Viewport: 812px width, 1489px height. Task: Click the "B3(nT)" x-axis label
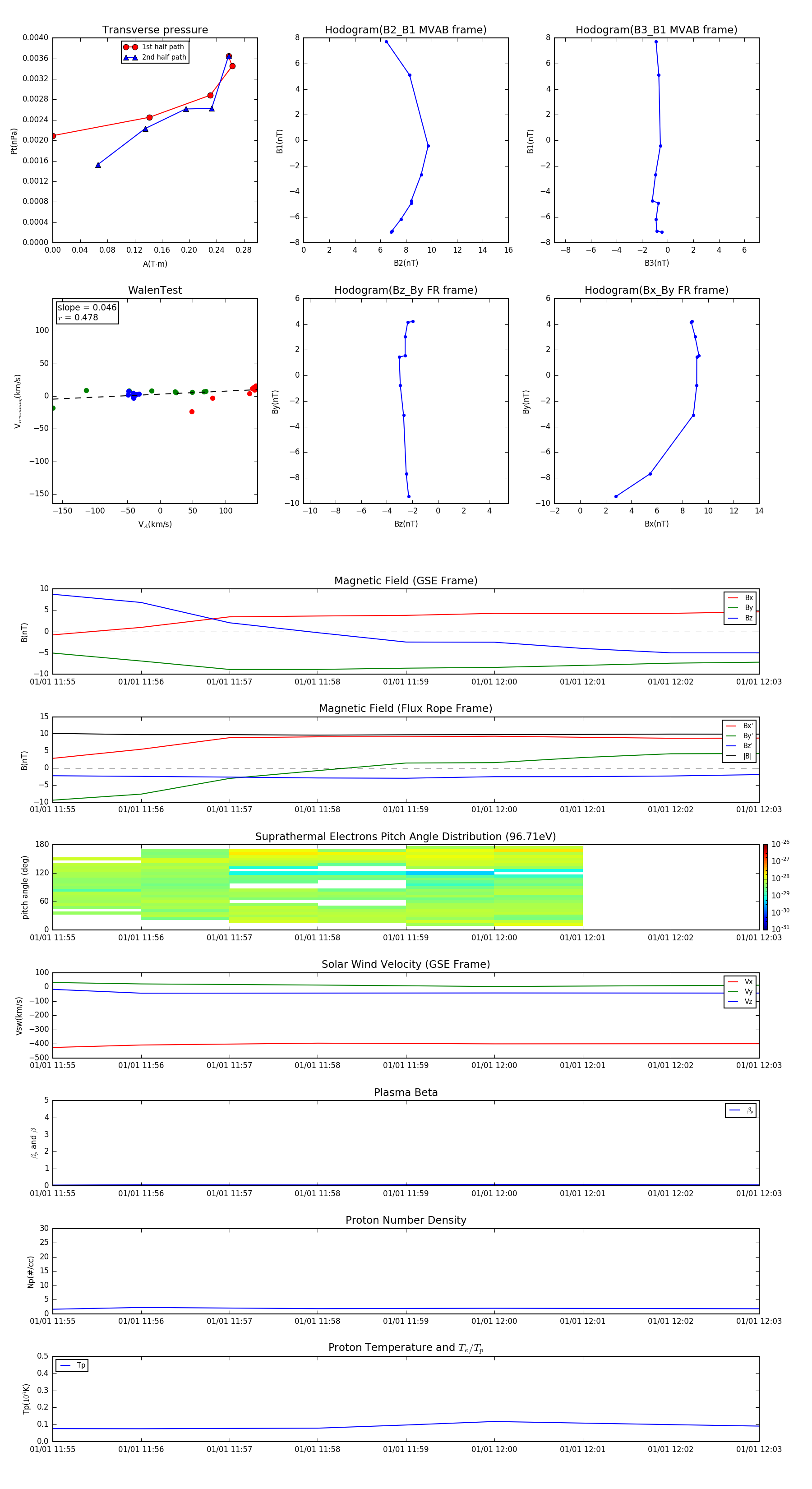pyautogui.click(x=656, y=263)
